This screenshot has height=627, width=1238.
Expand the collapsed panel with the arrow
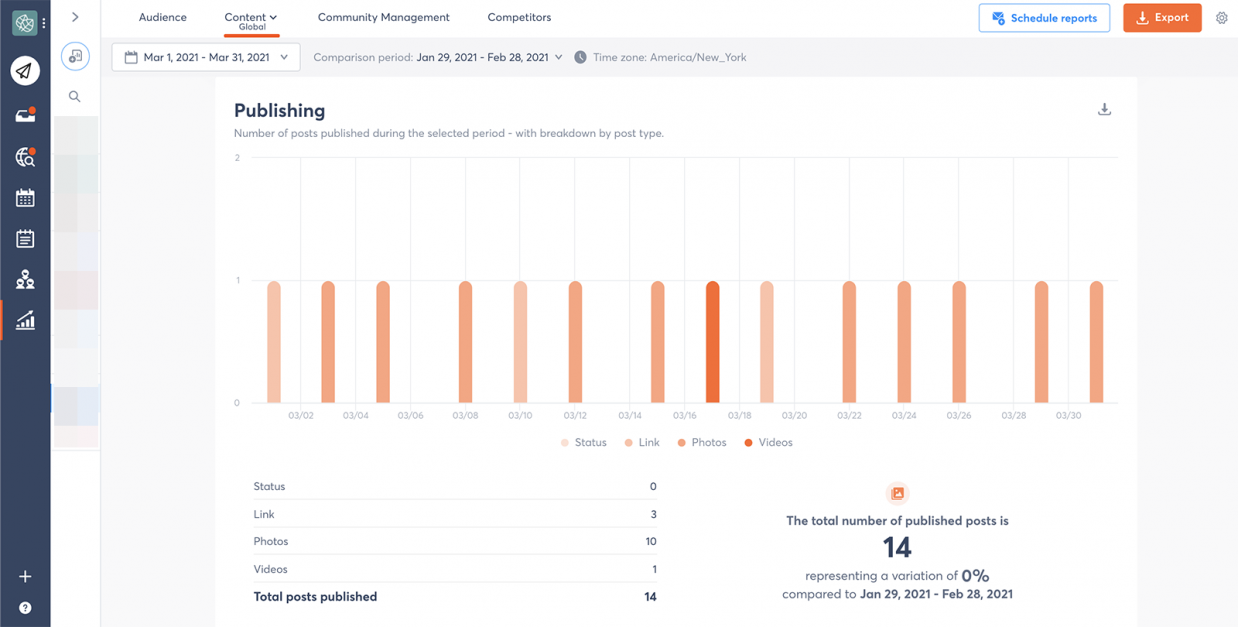(x=75, y=16)
